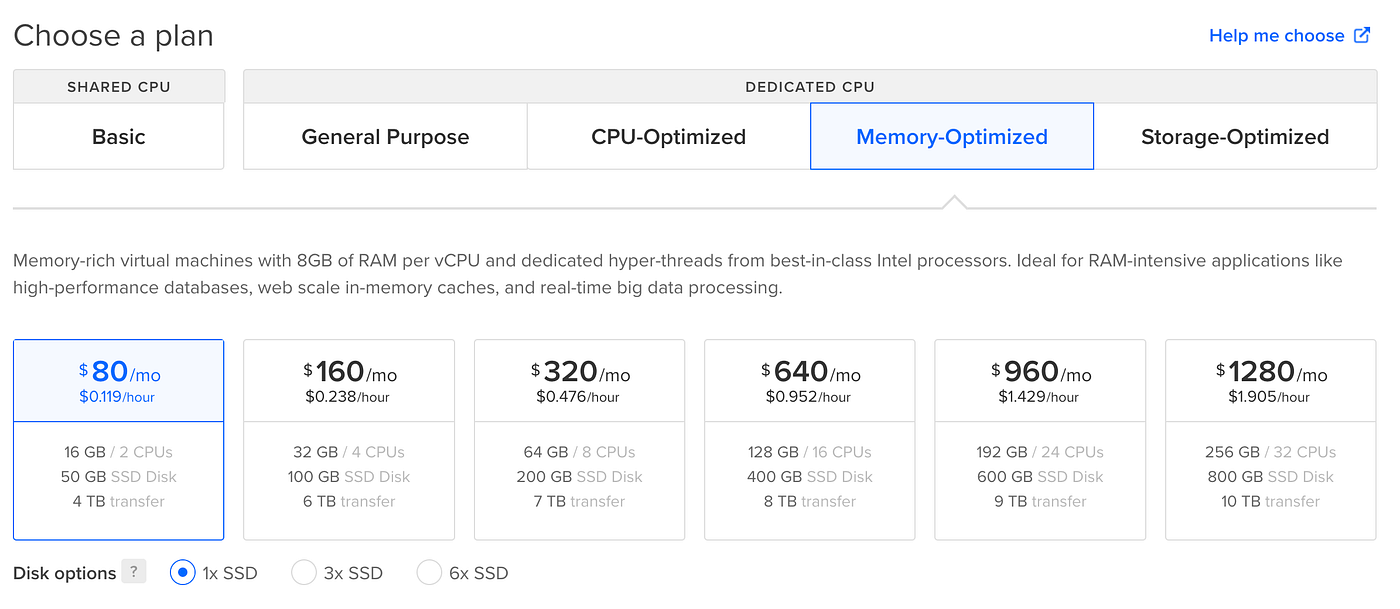The width and height of the screenshot is (1400, 609).
Task: Select the $80/mo plan card
Action: 118,440
